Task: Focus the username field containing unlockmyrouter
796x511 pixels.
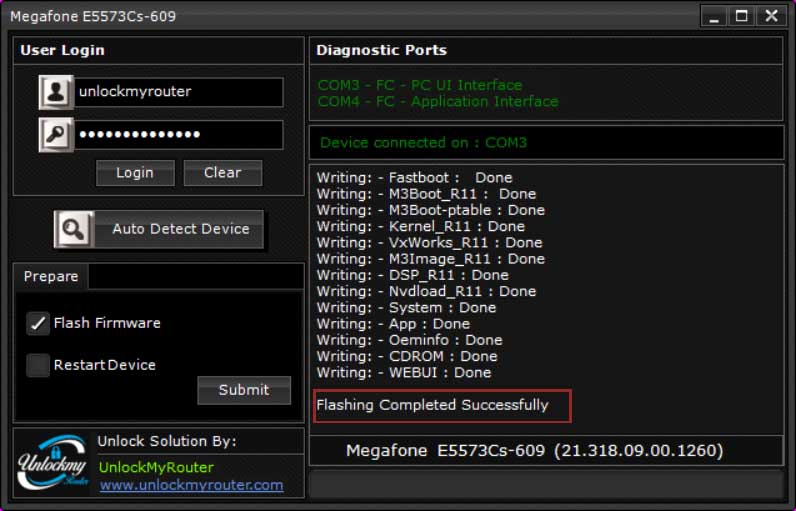Action: pos(179,92)
